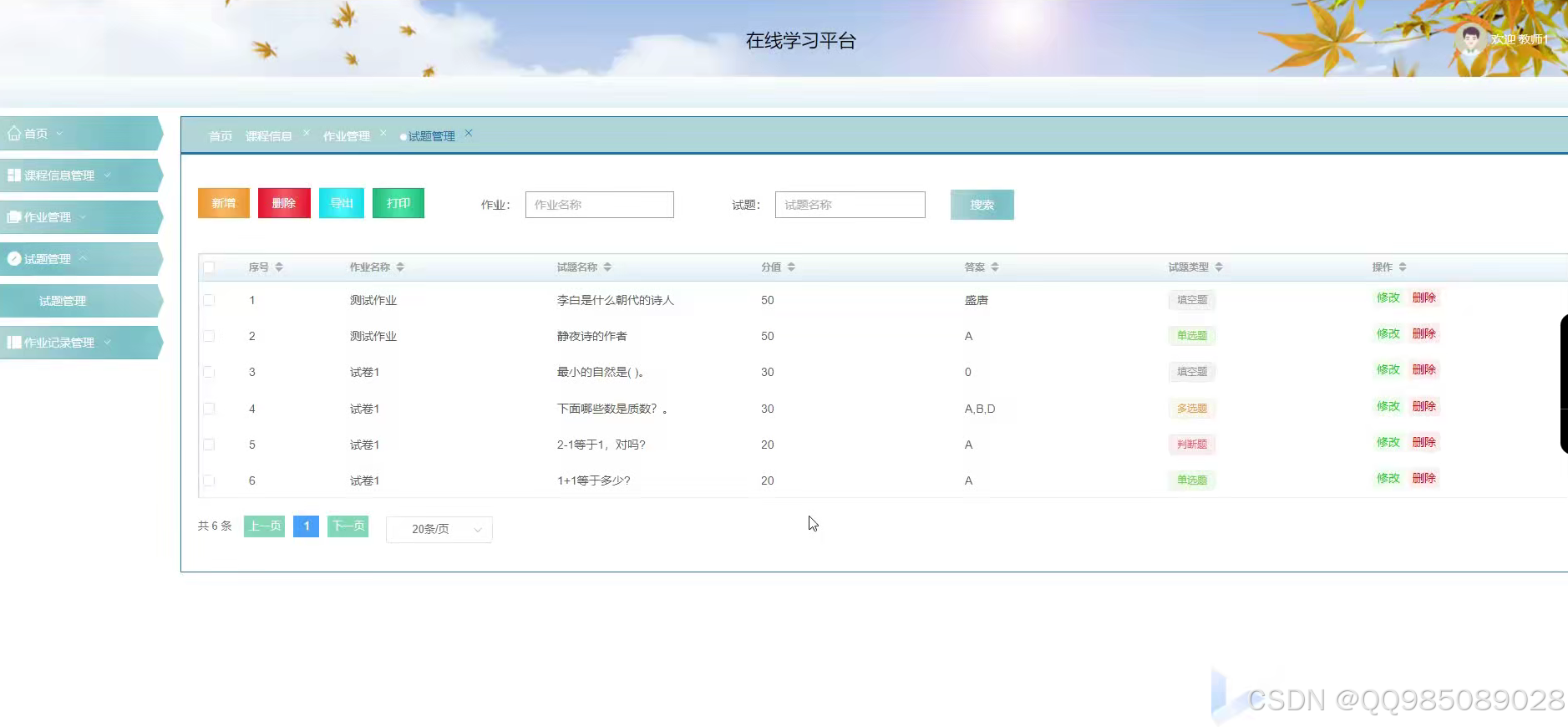The image size is (1568, 727).
Task: Focus the 试题名称 search field
Action: tap(850, 205)
